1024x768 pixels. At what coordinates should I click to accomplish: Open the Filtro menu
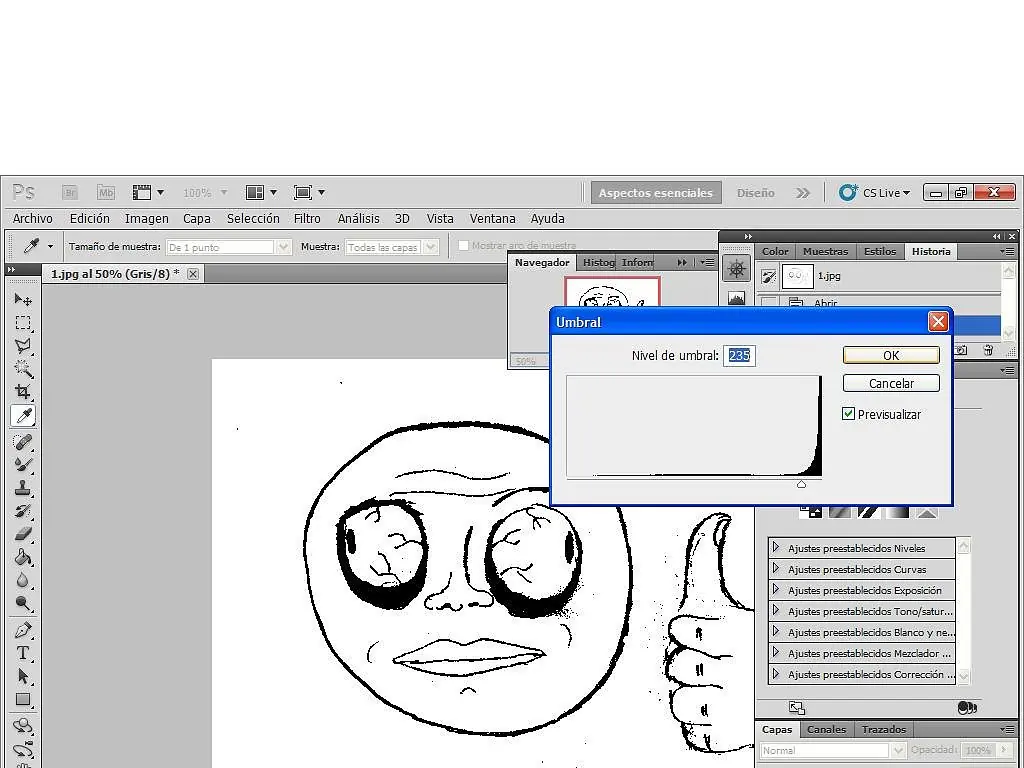(x=307, y=219)
